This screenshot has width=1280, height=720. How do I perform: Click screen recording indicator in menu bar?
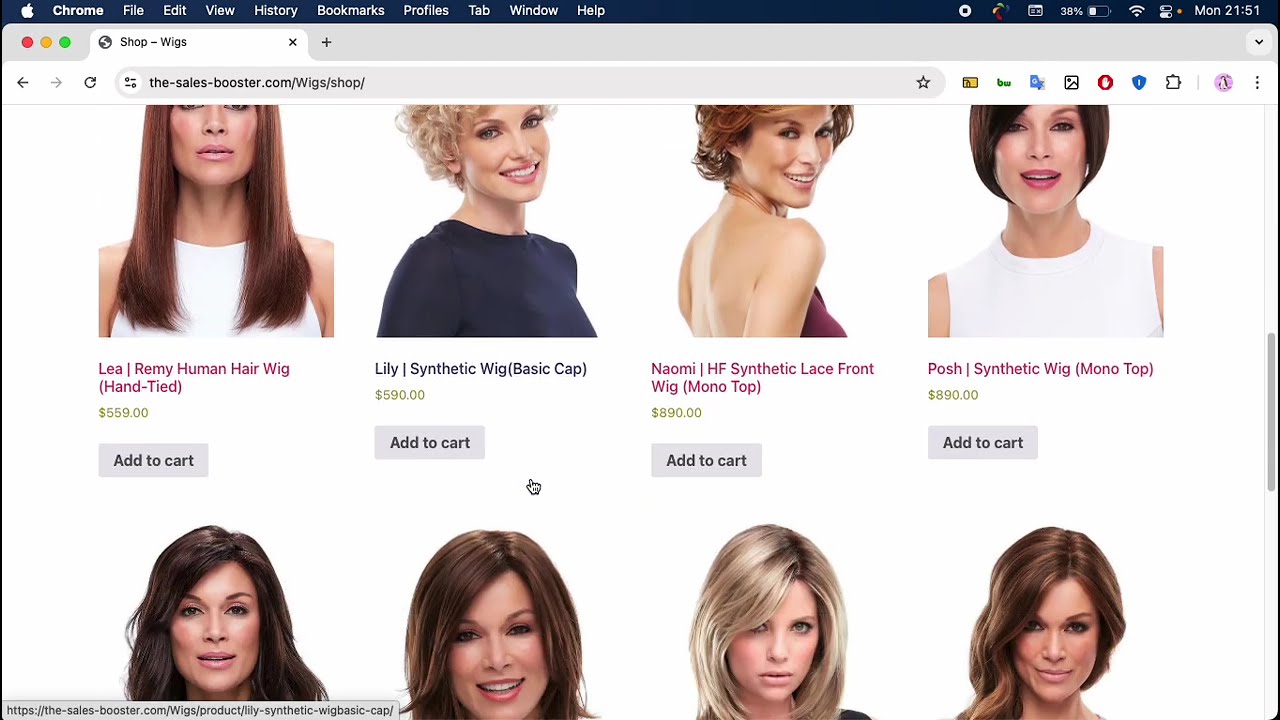pyautogui.click(x=965, y=10)
